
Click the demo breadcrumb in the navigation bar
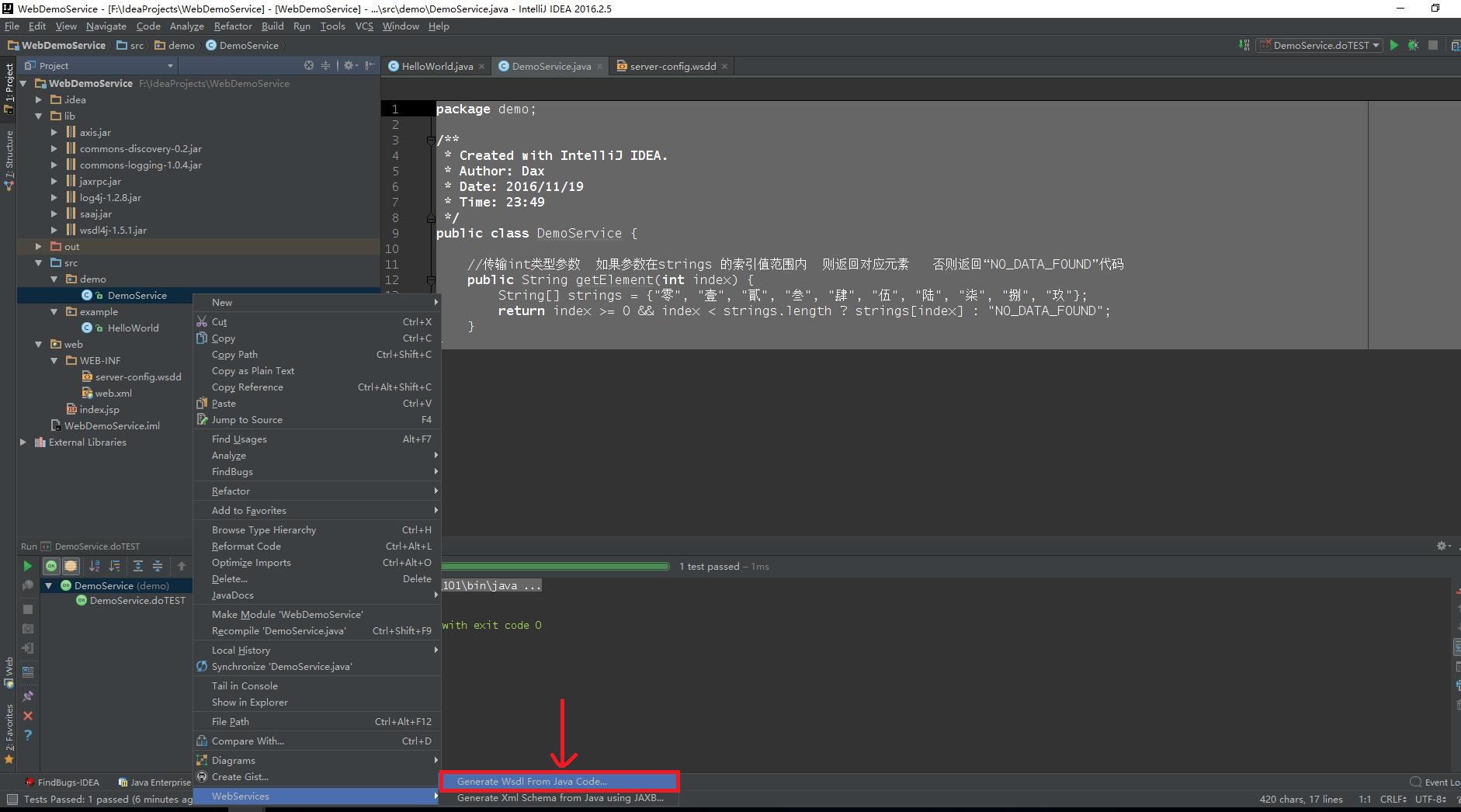coord(175,45)
